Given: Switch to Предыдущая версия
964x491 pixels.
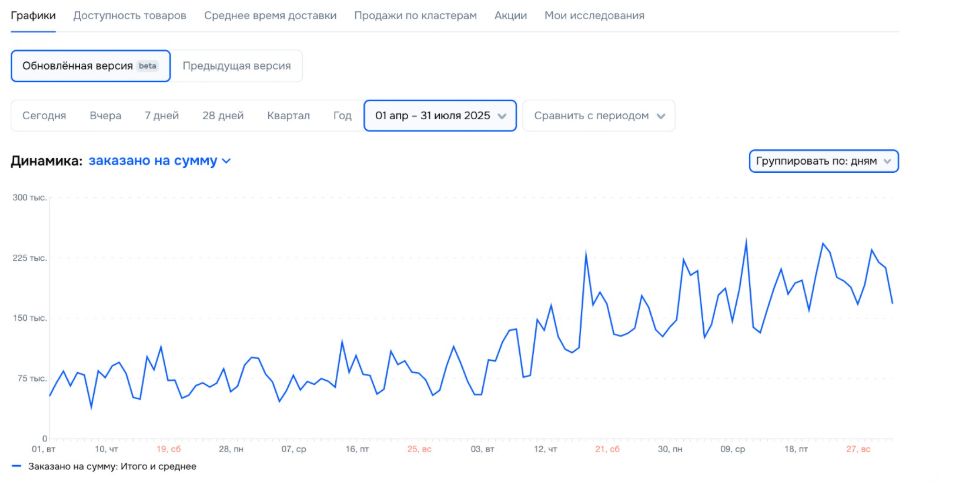Looking at the screenshot, I should coord(237,66).
